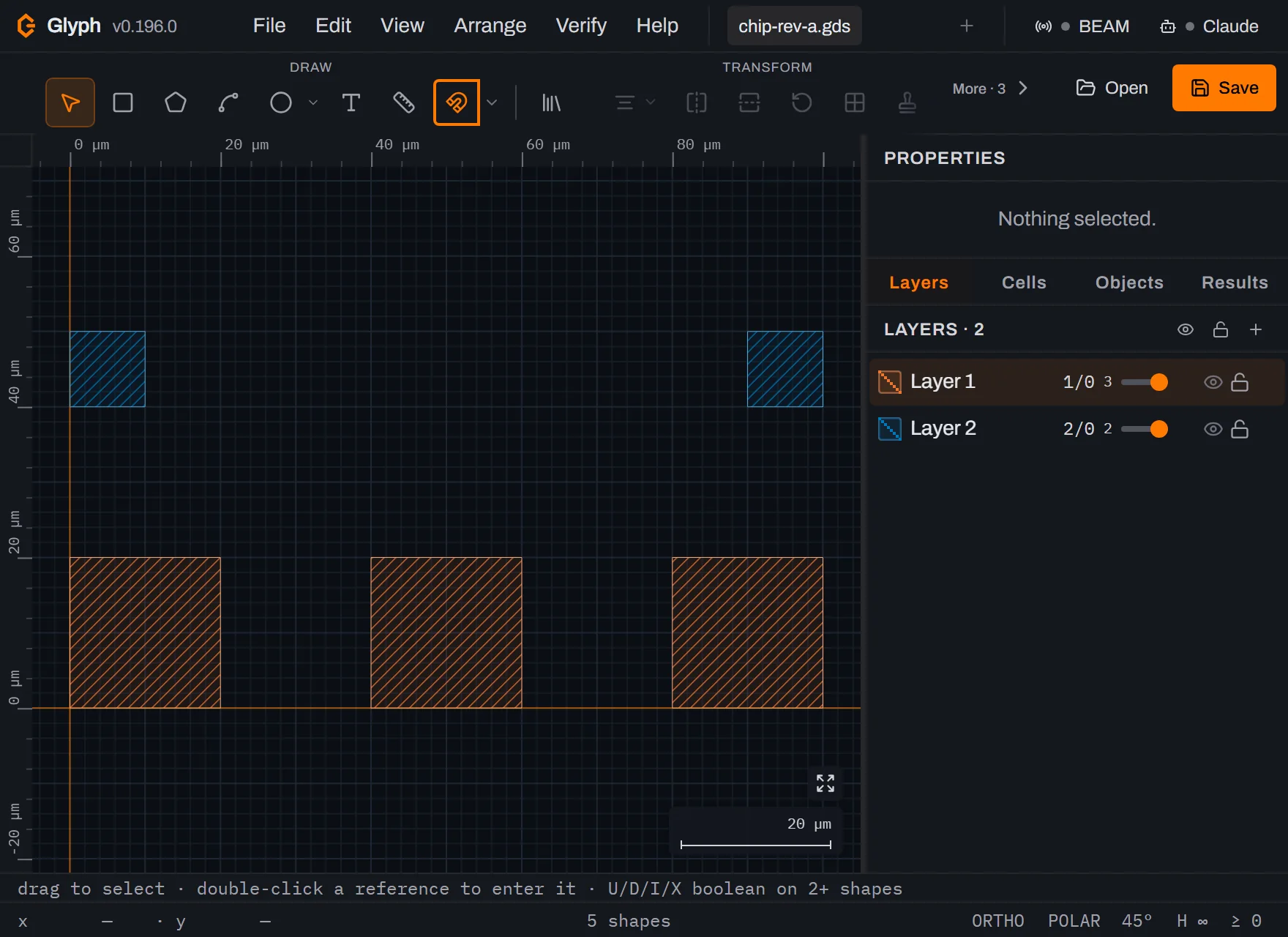Click the fit-to-view icon on canvas
1288x937 pixels.
(x=825, y=783)
